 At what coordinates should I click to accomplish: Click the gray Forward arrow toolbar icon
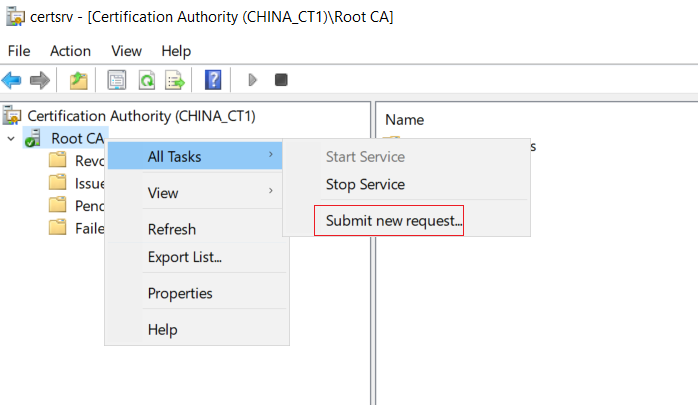point(40,81)
